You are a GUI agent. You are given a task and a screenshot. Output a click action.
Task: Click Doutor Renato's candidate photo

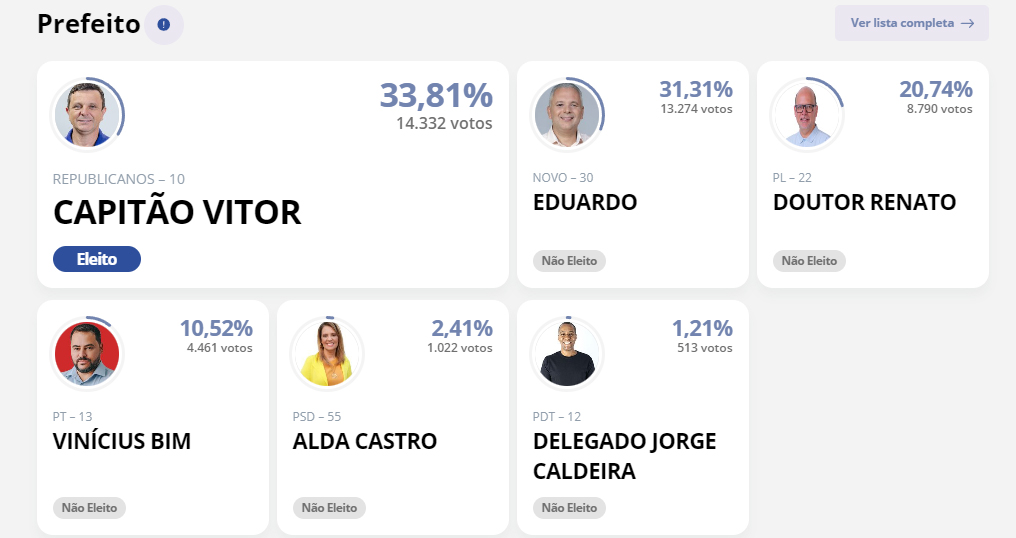(x=807, y=114)
